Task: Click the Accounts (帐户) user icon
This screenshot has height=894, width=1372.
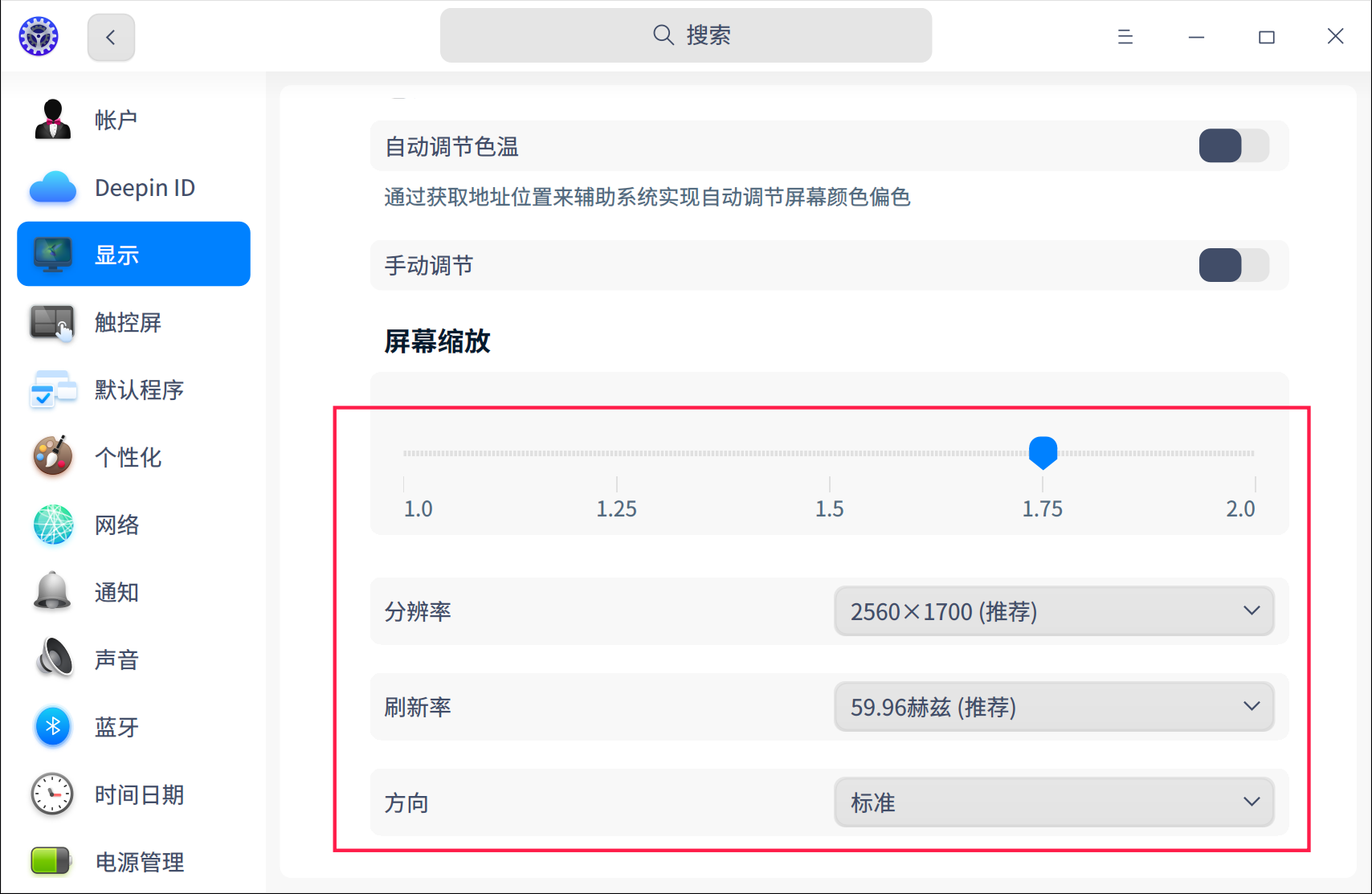Action: 53,120
